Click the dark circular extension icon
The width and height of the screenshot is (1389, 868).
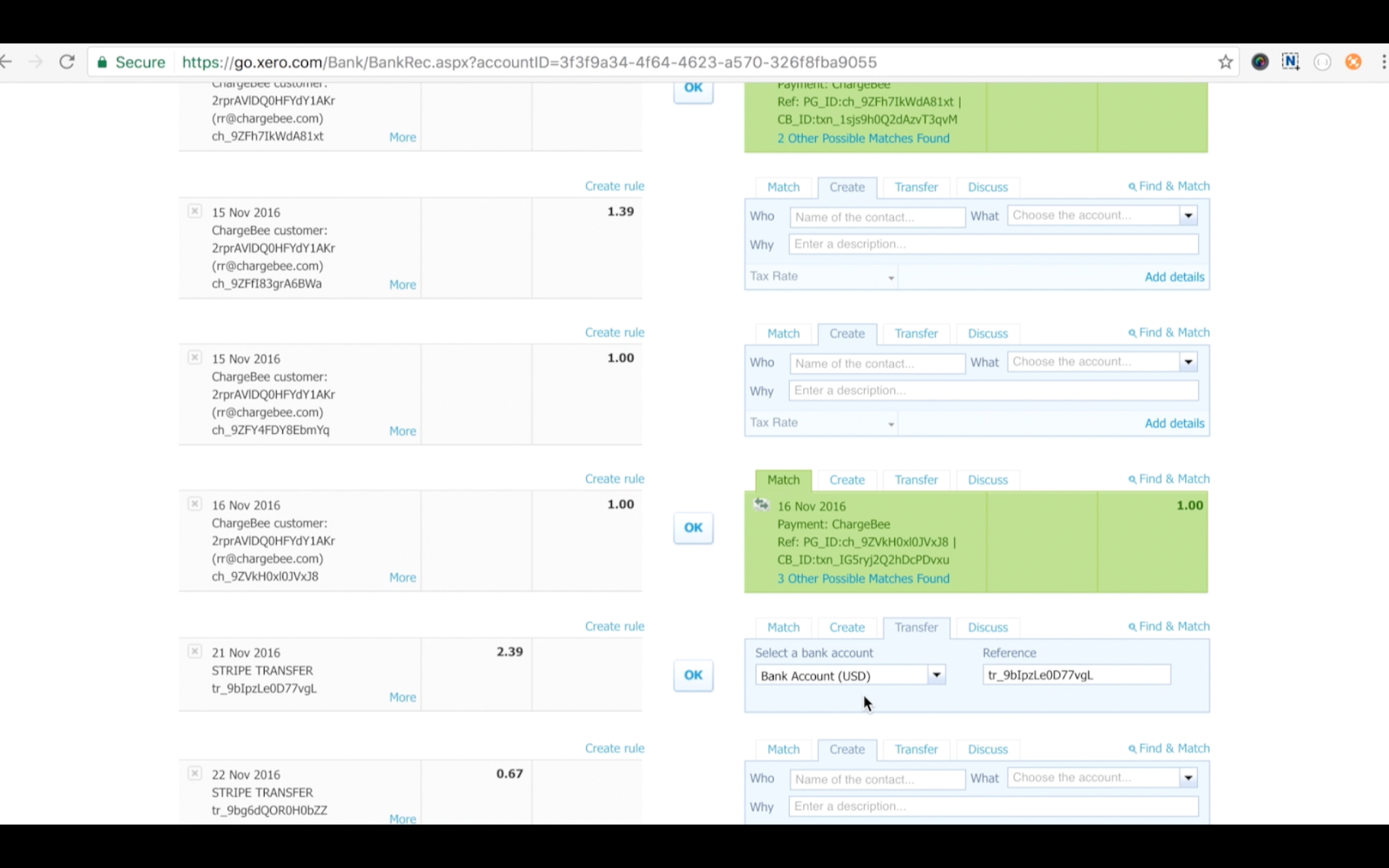tap(1260, 62)
